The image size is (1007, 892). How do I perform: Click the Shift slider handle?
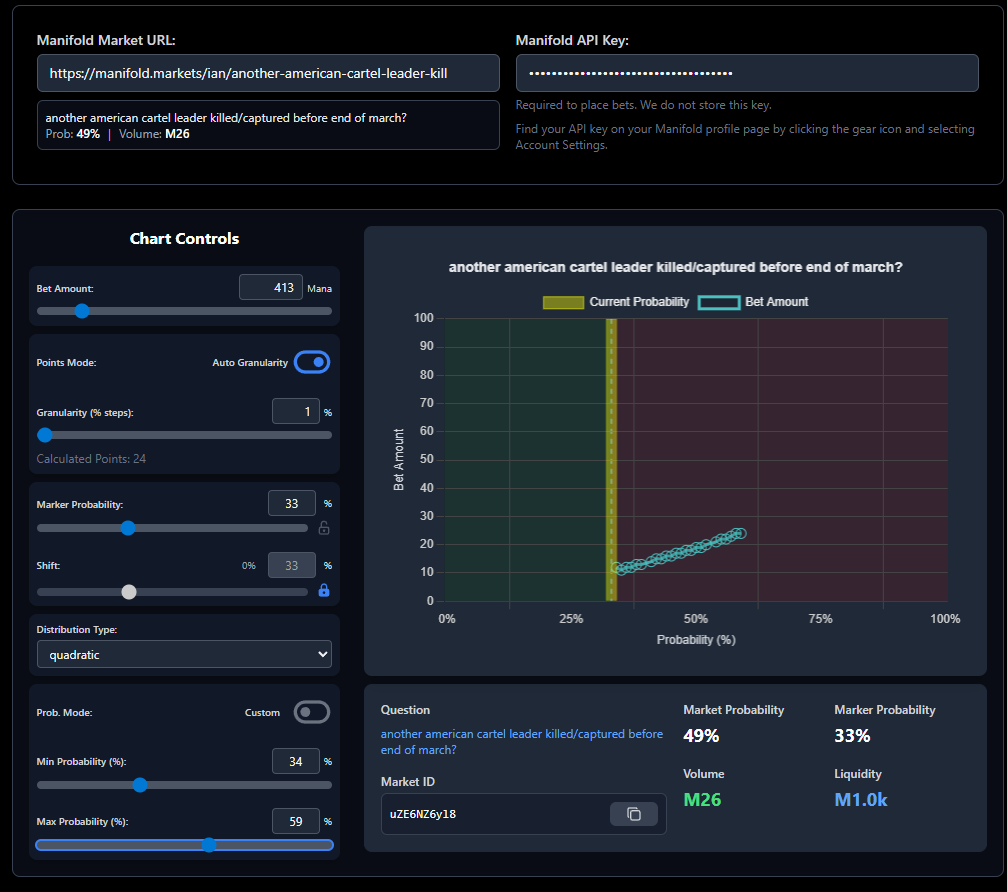pos(128,591)
